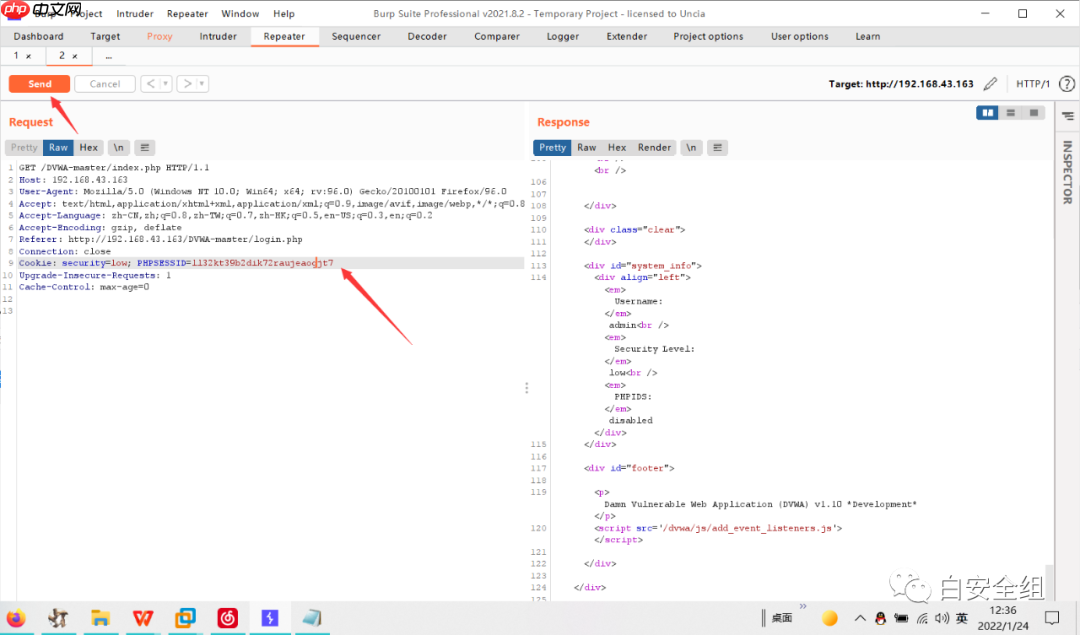Toggle non-printable \n chars in Request
This screenshot has height=635, width=1080.
coord(117,147)
